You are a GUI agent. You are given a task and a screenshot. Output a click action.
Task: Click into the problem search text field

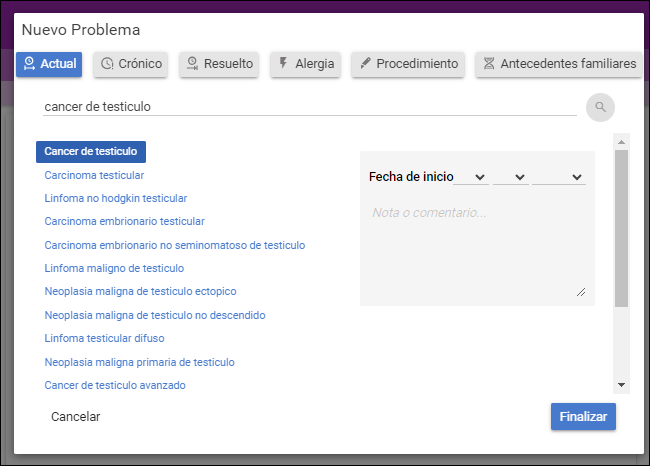coord(310,107)
